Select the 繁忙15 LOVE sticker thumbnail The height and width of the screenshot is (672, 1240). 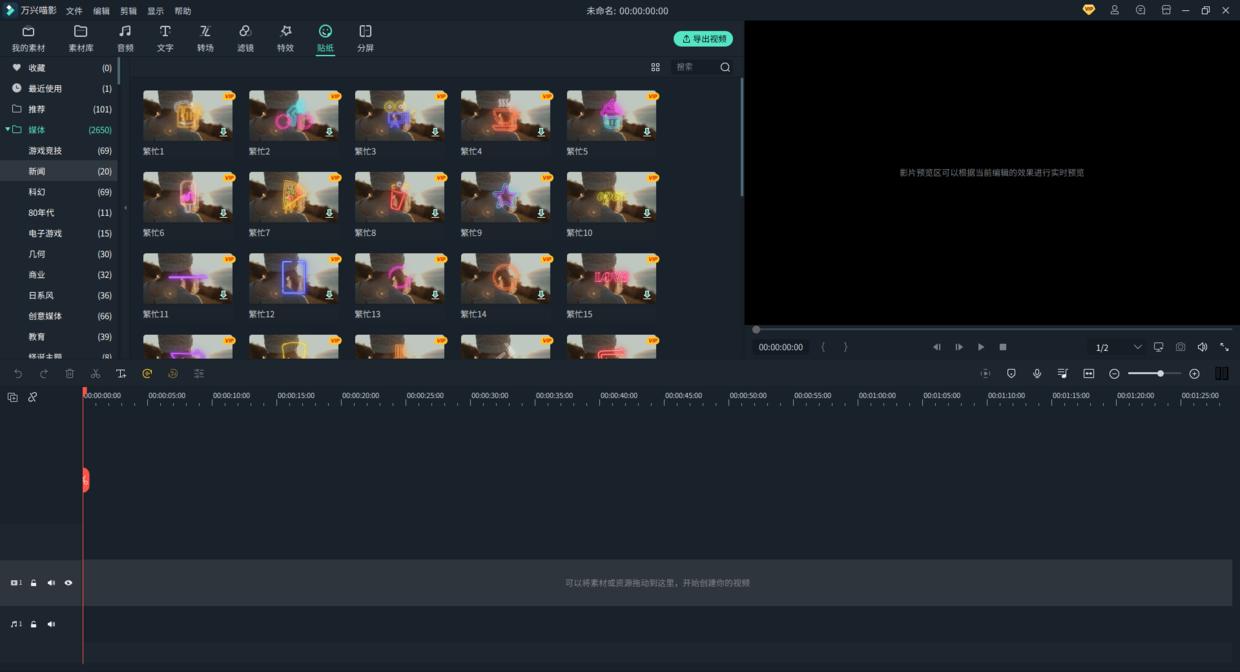coord(611,278)
